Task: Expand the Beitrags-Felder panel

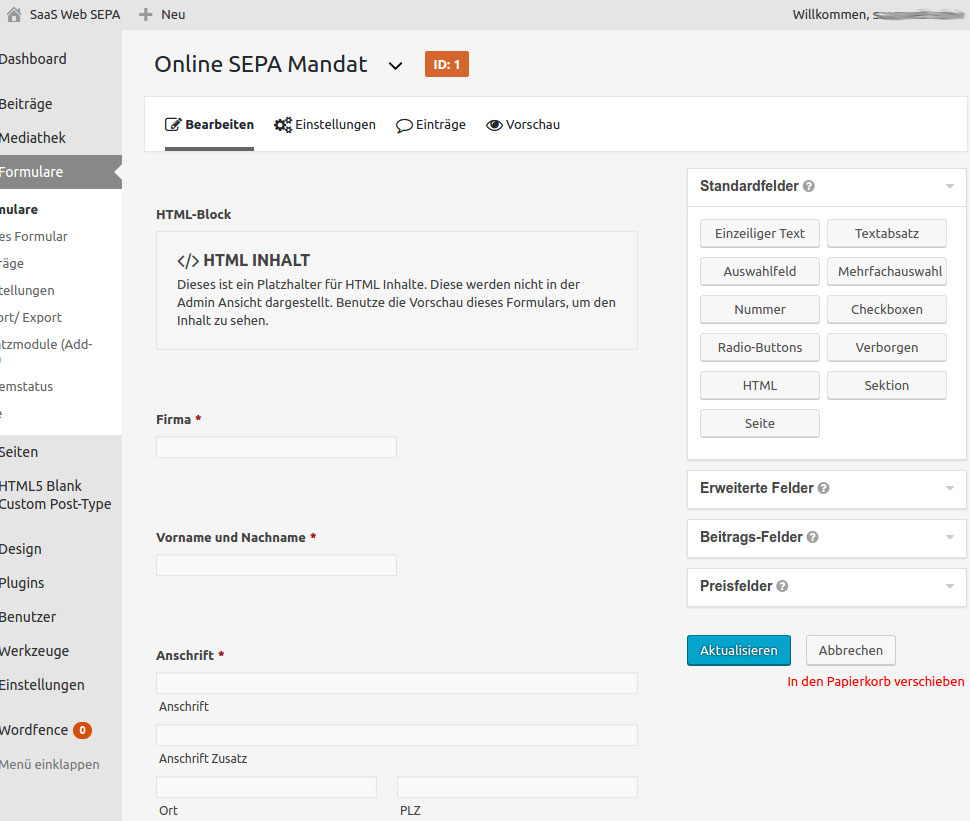Action: [x=950, y=537]
